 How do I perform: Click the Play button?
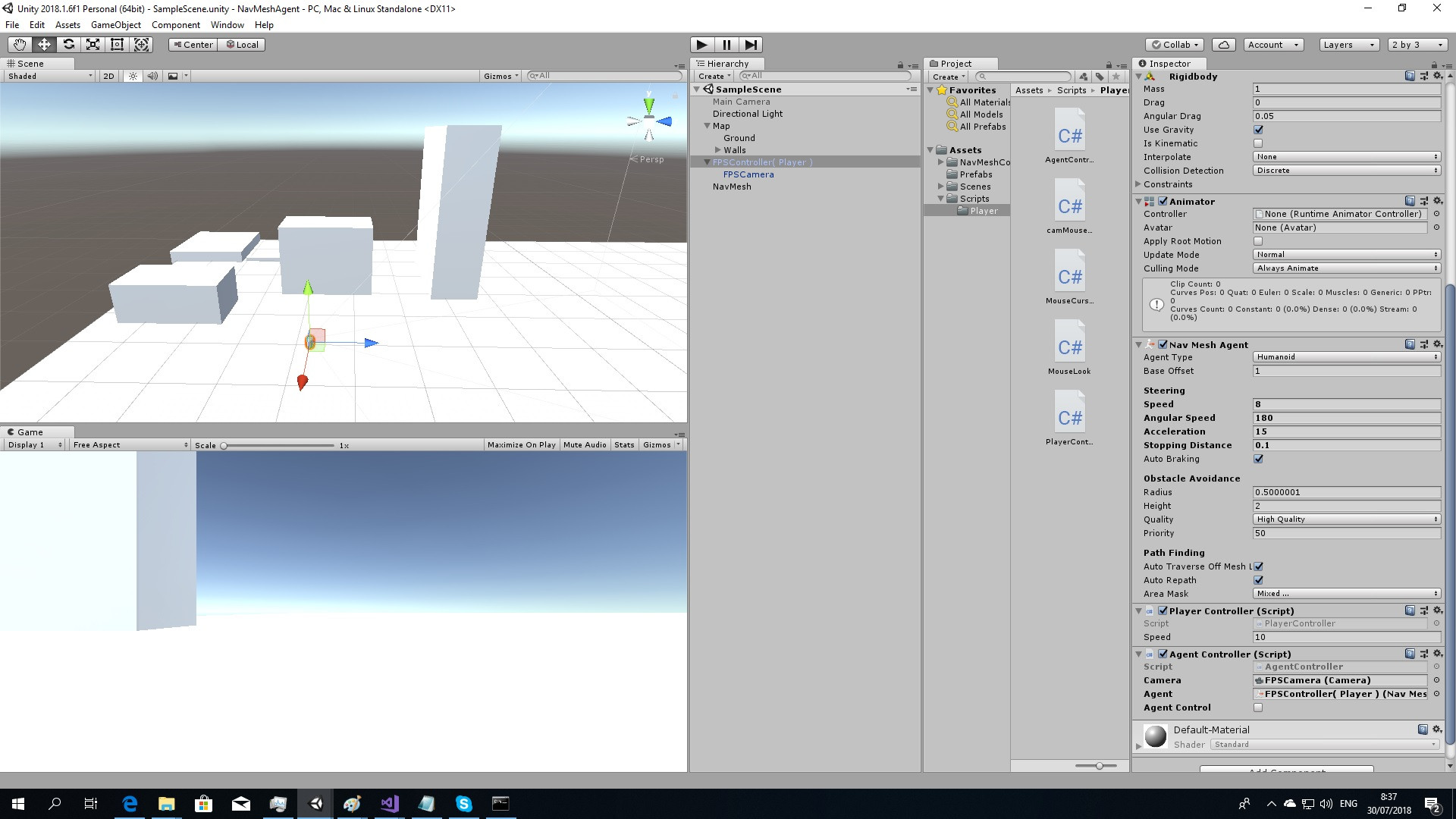702,45
